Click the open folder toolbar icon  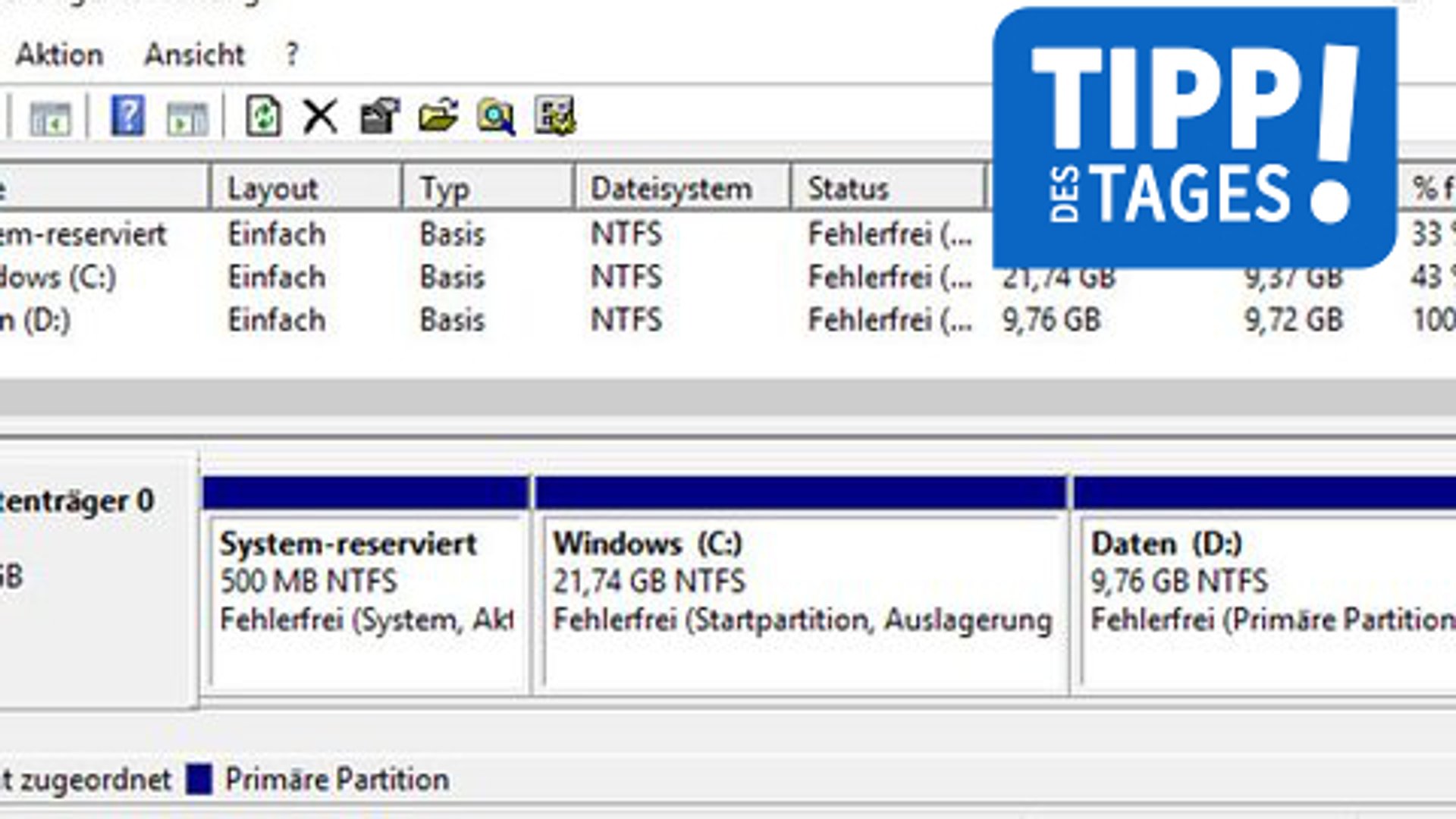(x=438, y=116)
